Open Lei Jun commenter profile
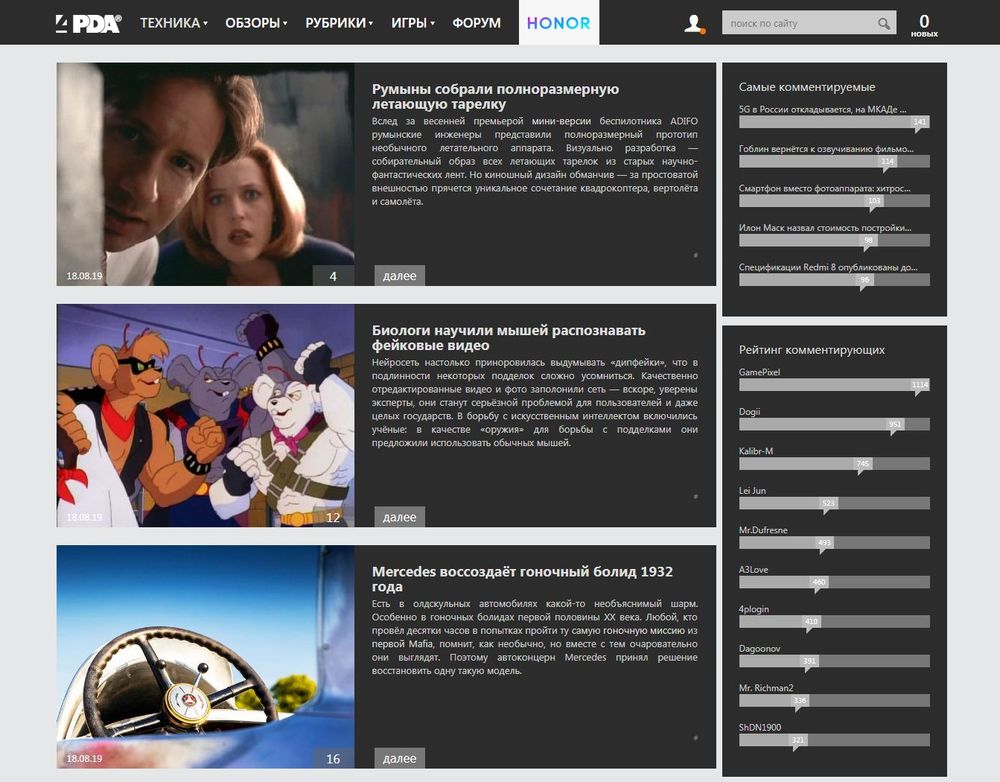 click(x=752, y=491)
